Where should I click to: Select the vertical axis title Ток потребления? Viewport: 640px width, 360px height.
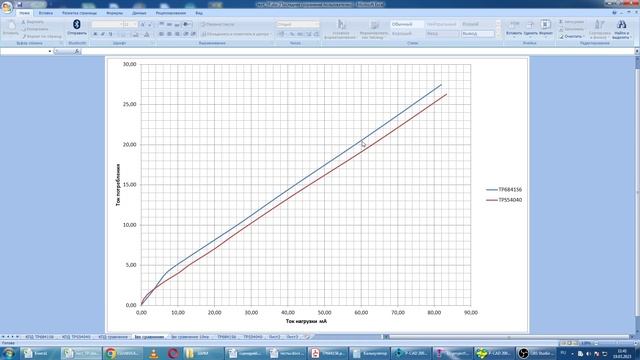tap(118, 184)
